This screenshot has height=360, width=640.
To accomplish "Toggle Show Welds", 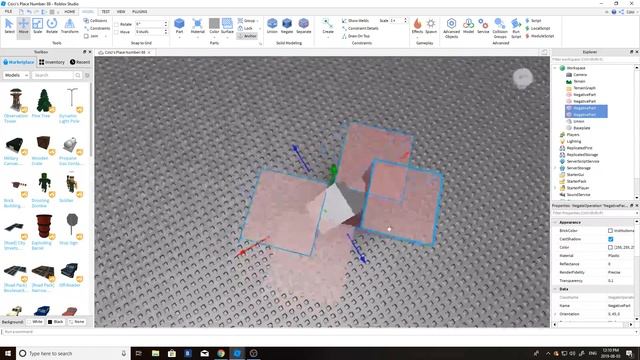I will click(x=355, y=20).
